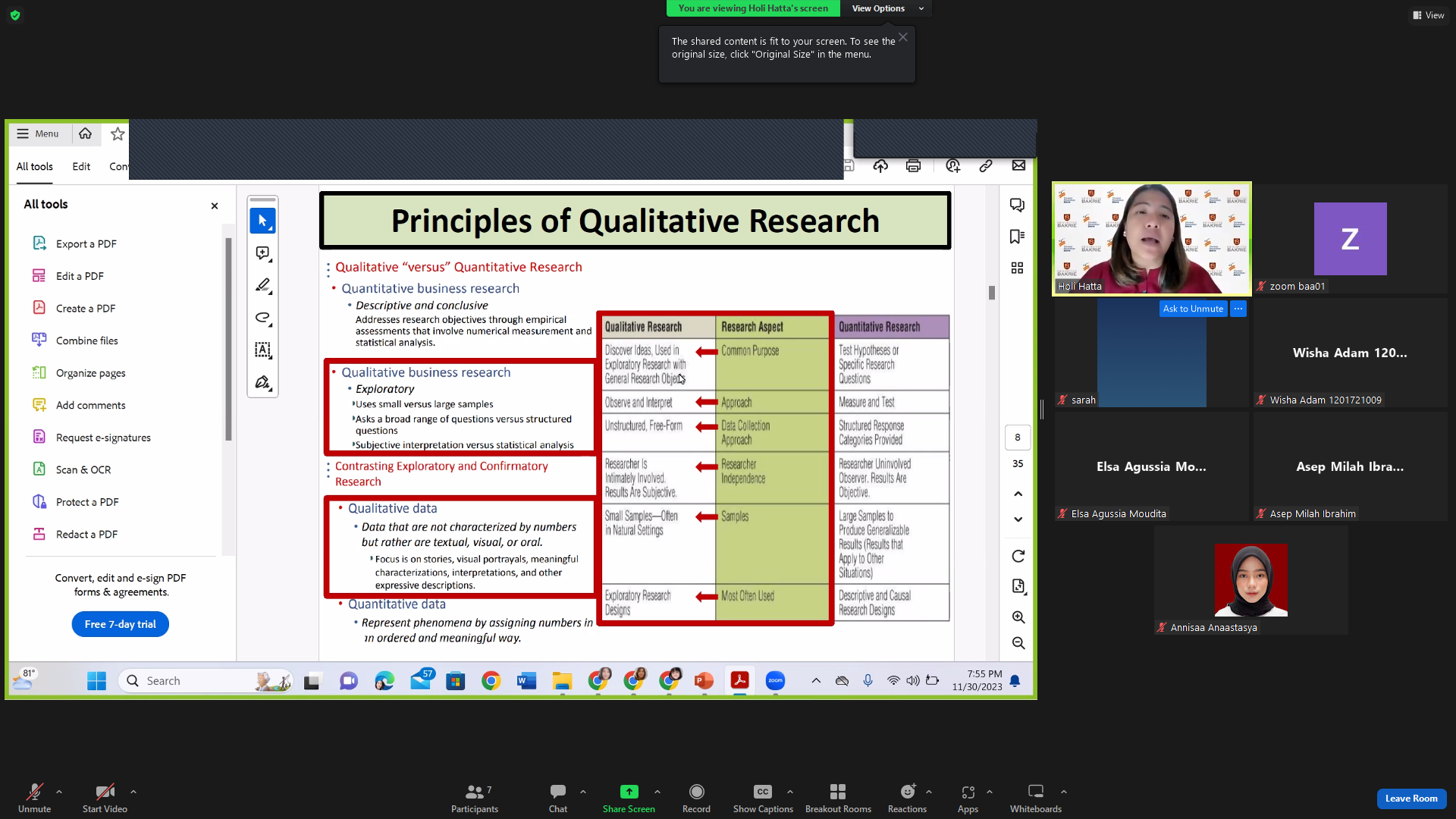1456x819 pixels.
Task: Toggle Show Captions in Zoom
Action: coord(763,798)
